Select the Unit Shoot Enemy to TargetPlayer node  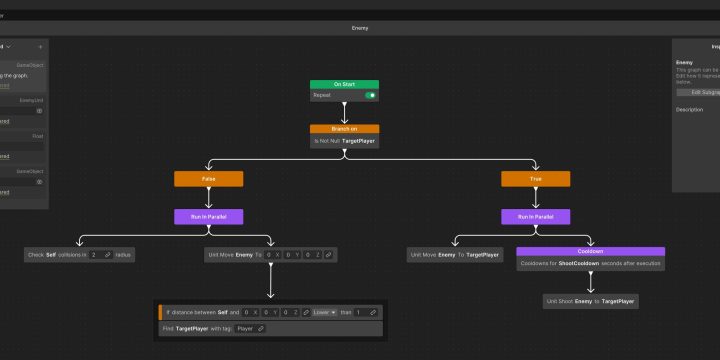(591, 302)
